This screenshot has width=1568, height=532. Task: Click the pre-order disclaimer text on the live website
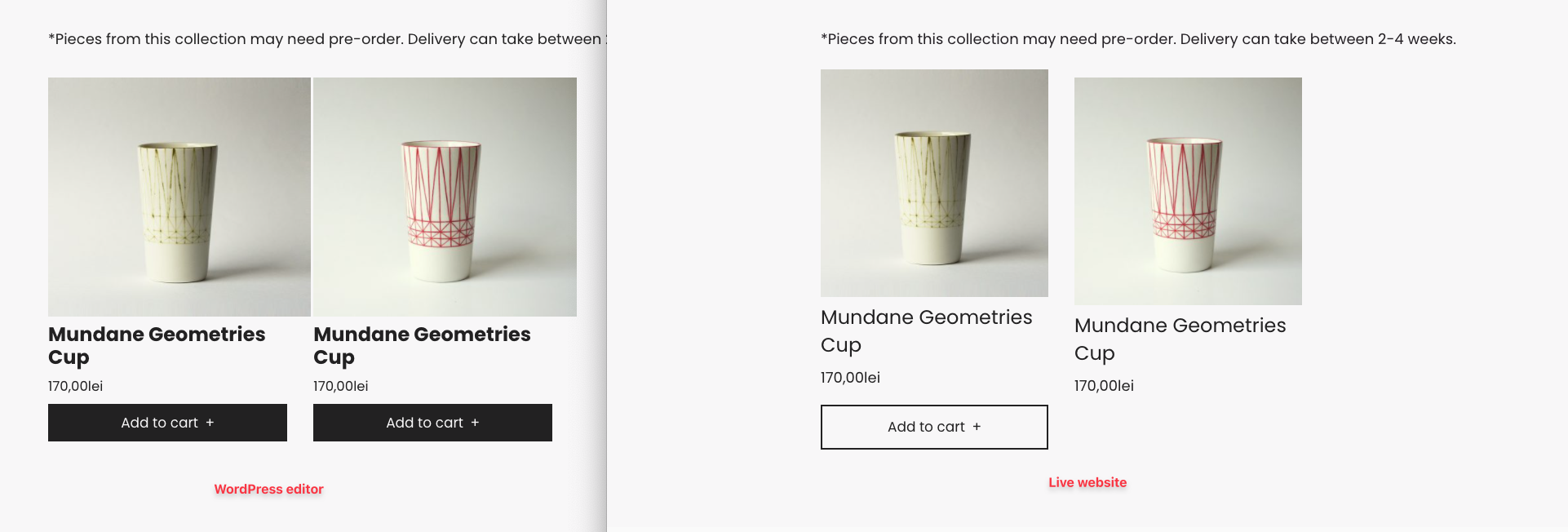(x=1137, y=38)
